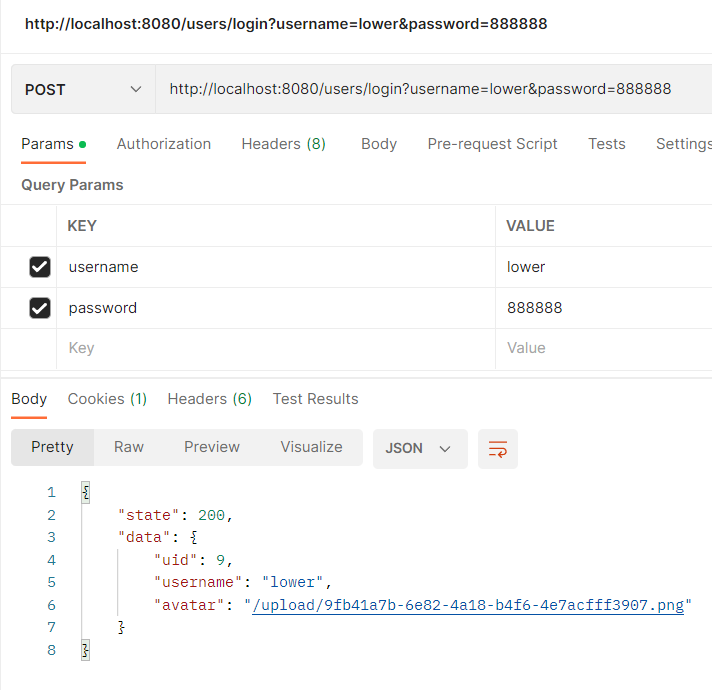This screenshot has height=690, width=712.
Task: Select the request Body tab
Action: (379, 144)
